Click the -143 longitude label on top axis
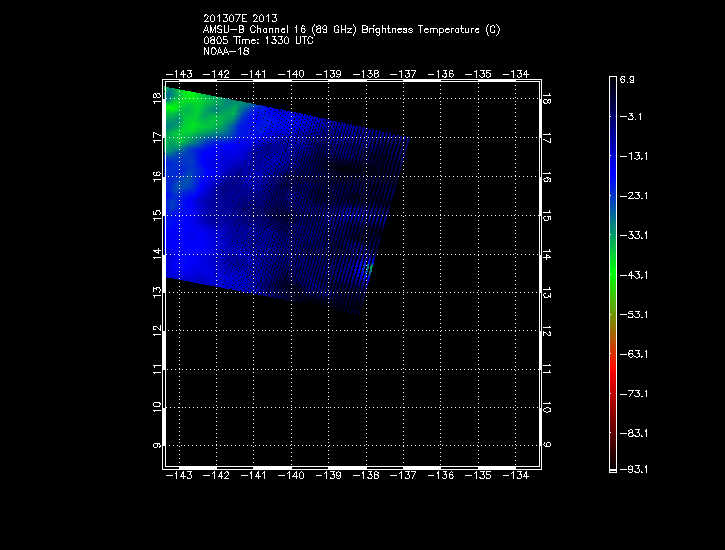 coord(178,74)
